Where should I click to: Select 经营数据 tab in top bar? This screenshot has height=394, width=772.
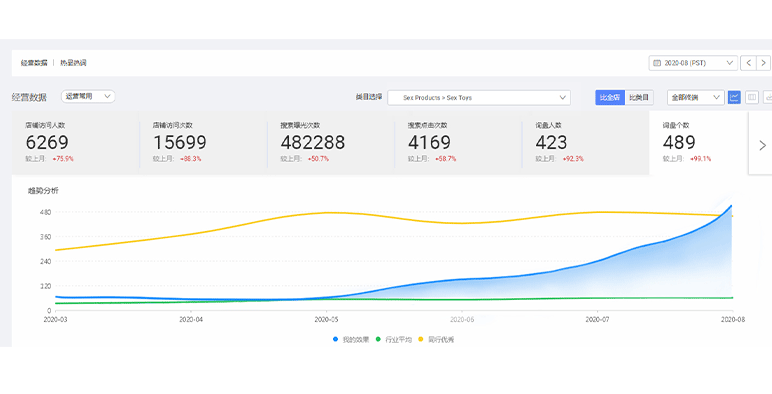34,63
